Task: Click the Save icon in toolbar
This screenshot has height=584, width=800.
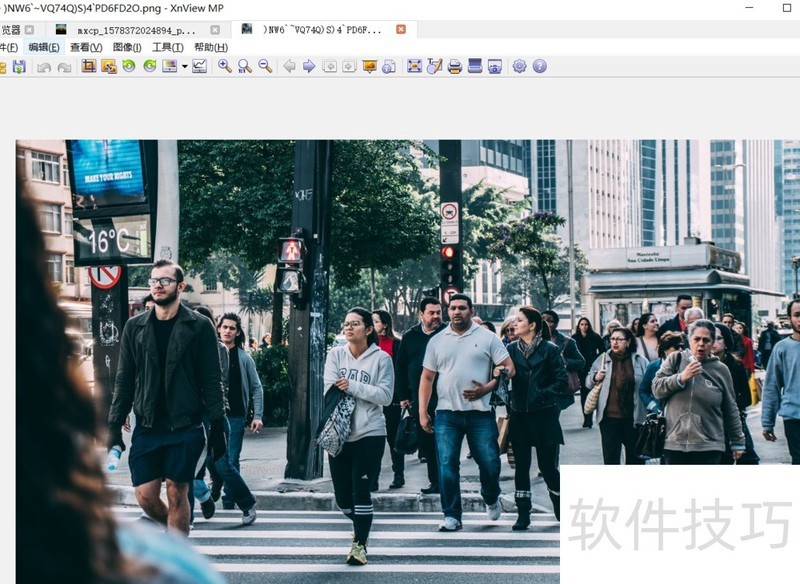Action: pyautogui.click(x=19, y=66)
